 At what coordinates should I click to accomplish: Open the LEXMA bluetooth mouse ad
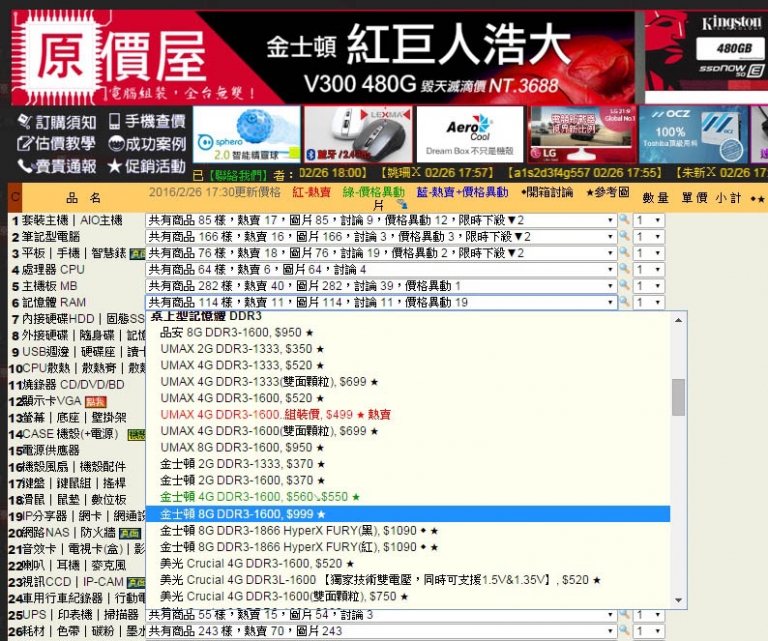pyautogui.click(x=359, y=135)
